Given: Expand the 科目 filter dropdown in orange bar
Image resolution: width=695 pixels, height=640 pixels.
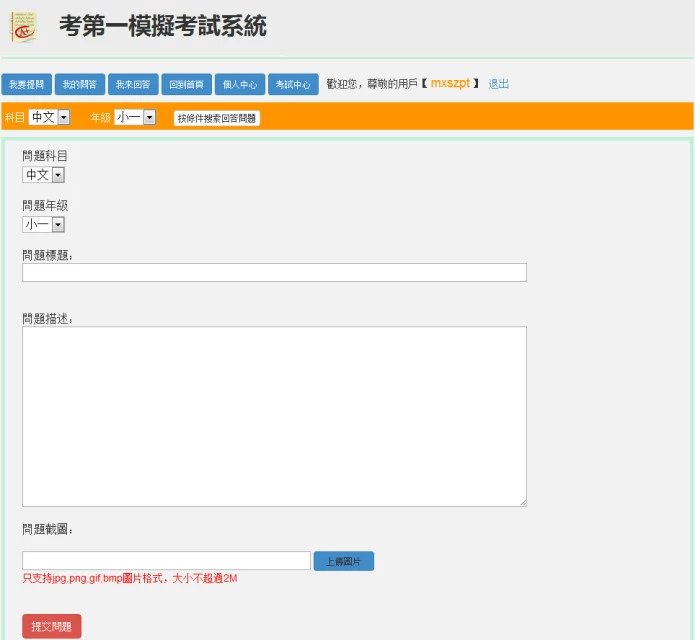Looking at the screenshot, I should point(49,117).
